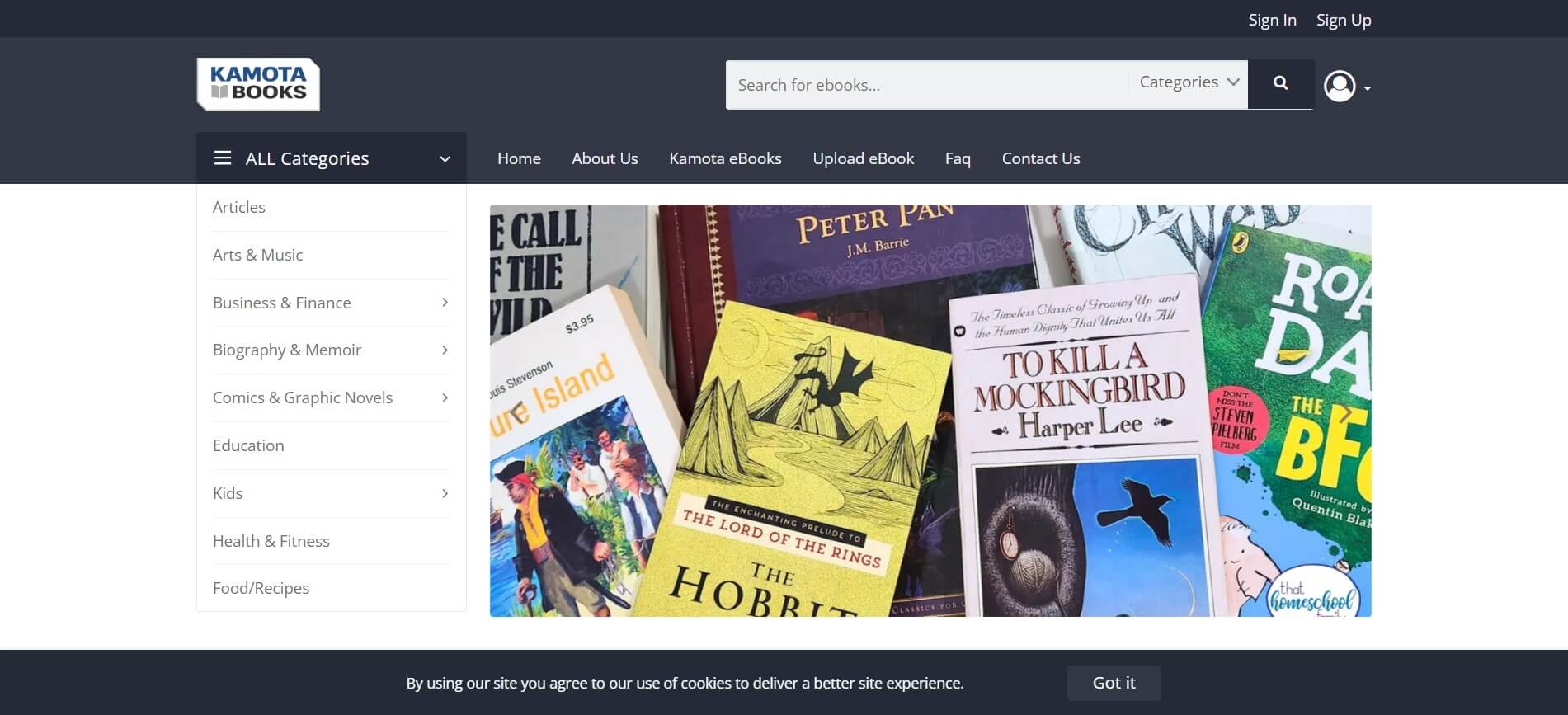
Task: Click the books banner slide image
Action: pyautogui.click(x=930, y=411)
